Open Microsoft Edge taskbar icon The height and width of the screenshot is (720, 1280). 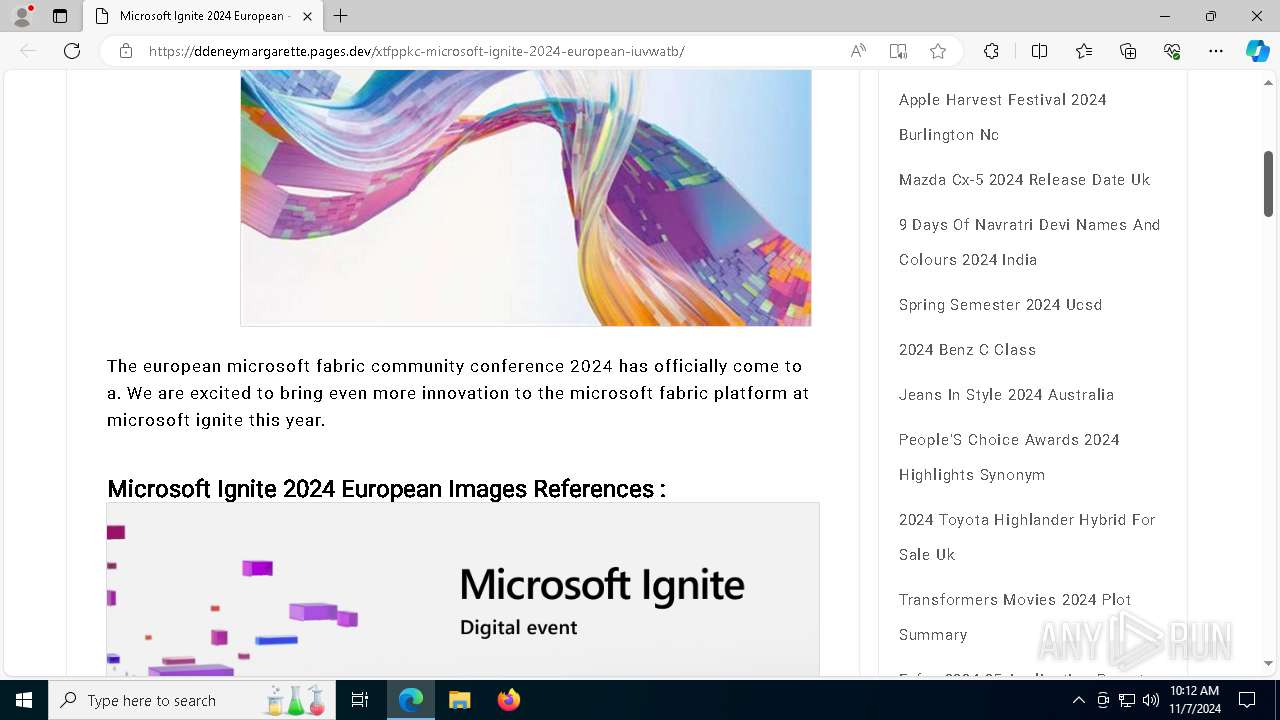tap(411, 700)
